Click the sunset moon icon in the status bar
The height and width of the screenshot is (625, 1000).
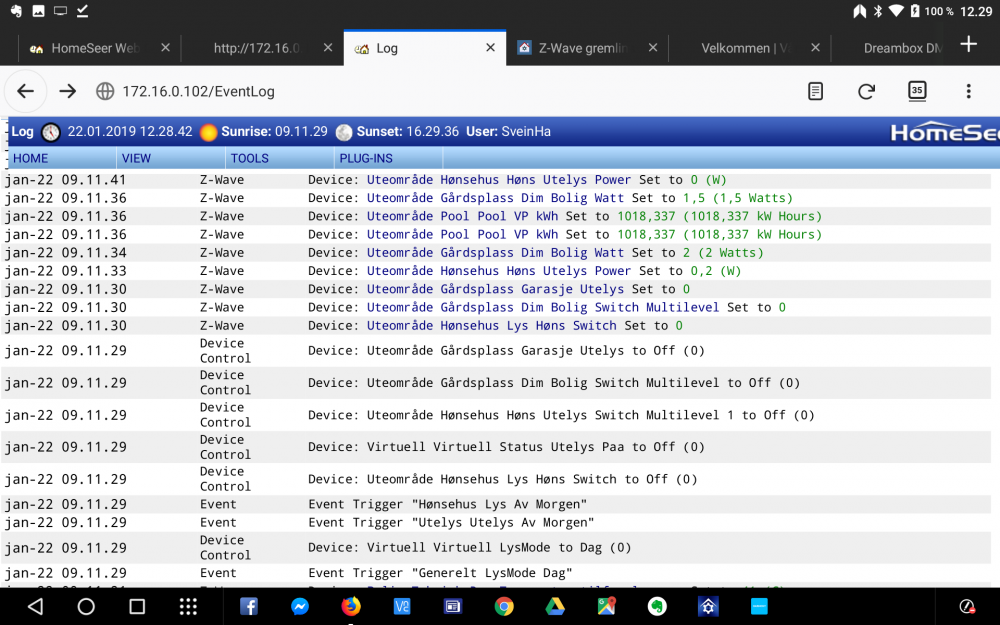tap(344, 131)
